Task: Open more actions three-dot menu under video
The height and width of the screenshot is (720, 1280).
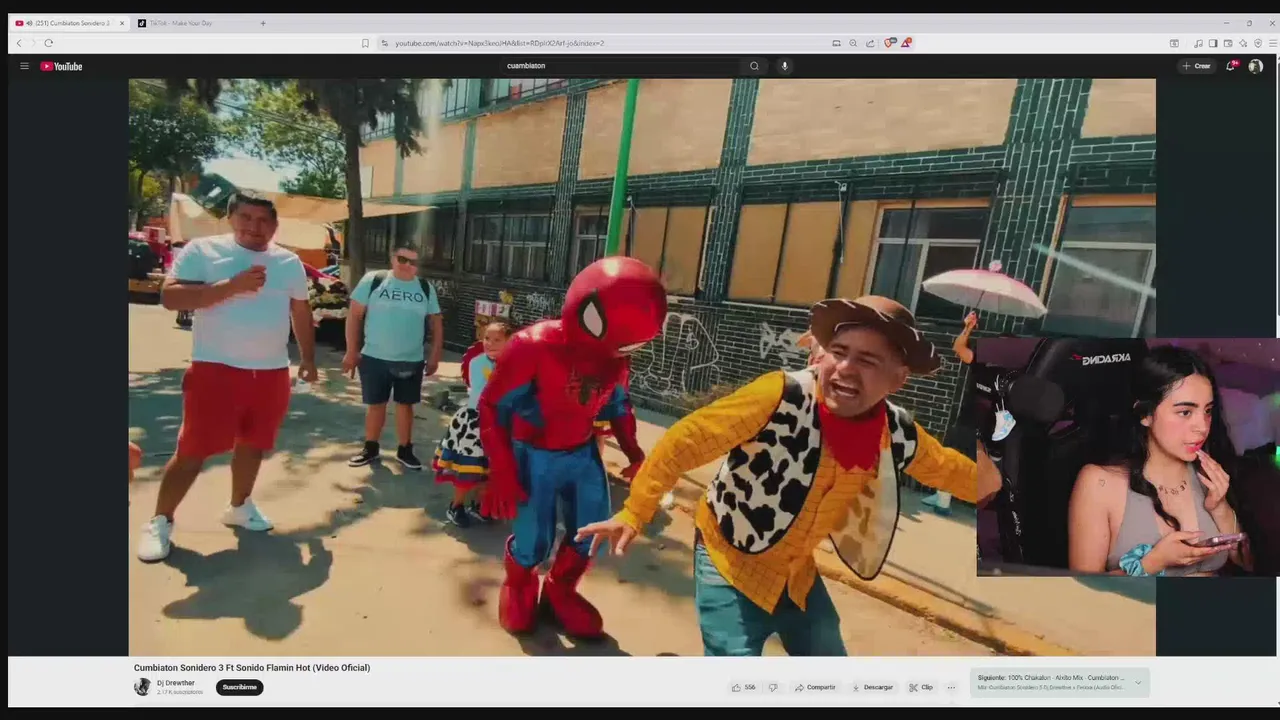Action: pyautogui.click(x=951, y=687)
